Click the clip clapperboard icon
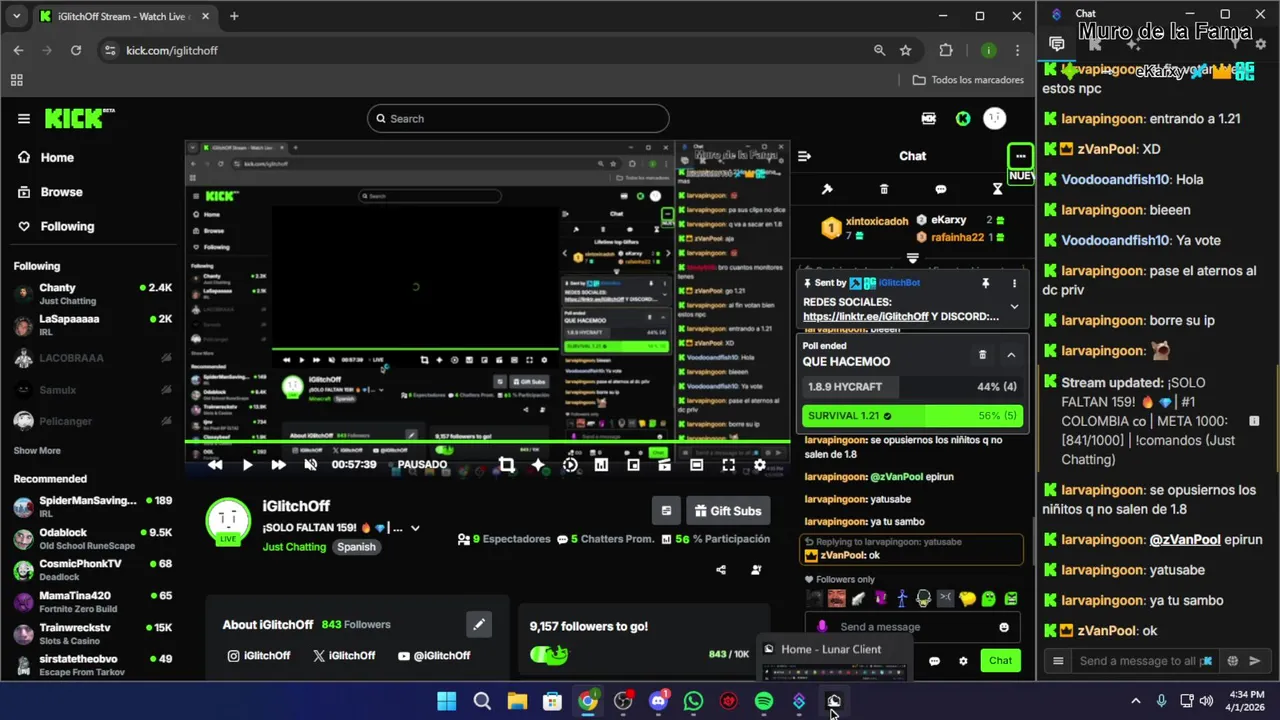Viewport: 1280px width, 720px height. (664, 465)
